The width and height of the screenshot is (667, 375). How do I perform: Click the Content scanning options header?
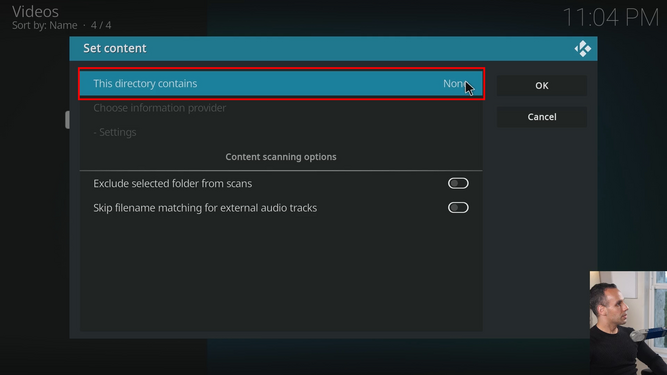(281, 157)
